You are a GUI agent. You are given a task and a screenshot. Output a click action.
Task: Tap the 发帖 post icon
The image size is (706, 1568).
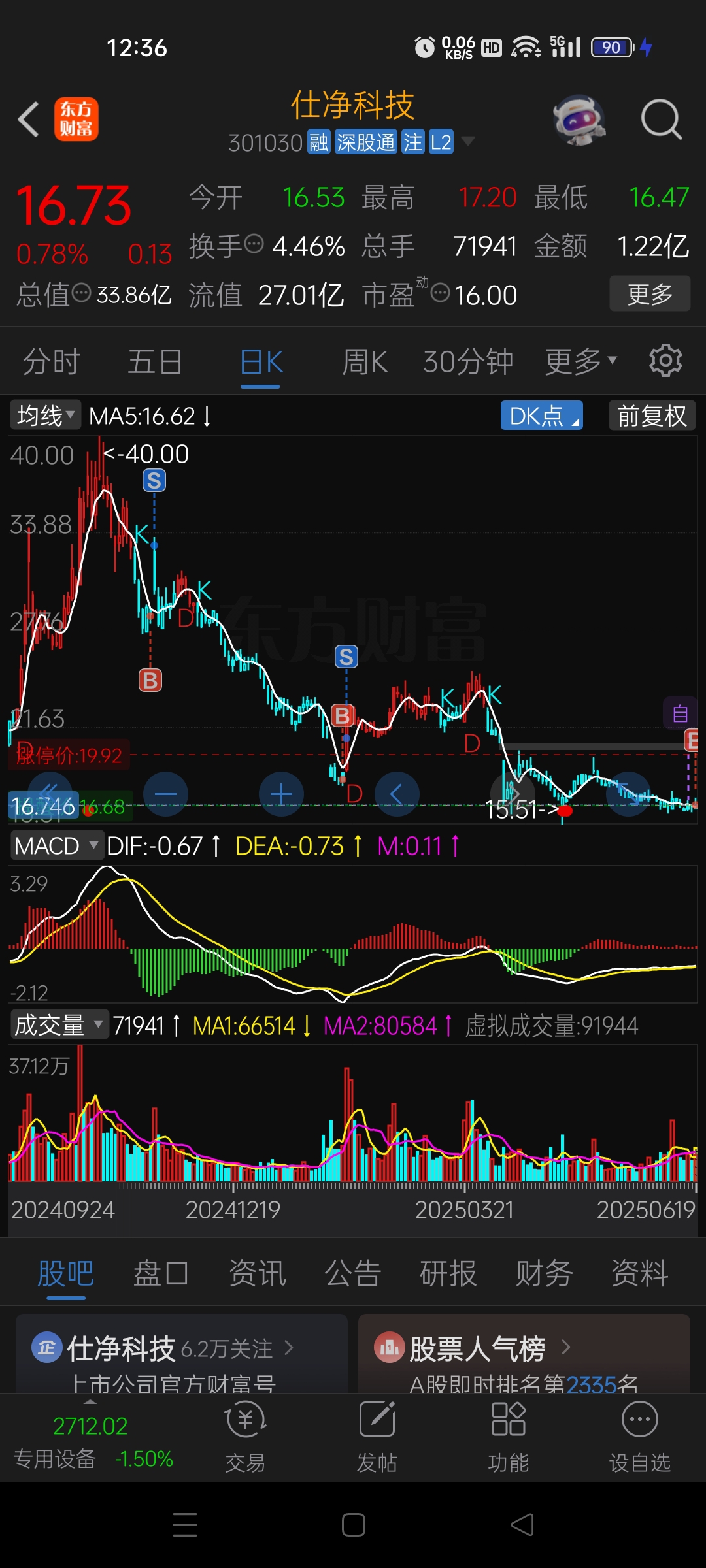pyautogui.click(x=377, y=1437)
